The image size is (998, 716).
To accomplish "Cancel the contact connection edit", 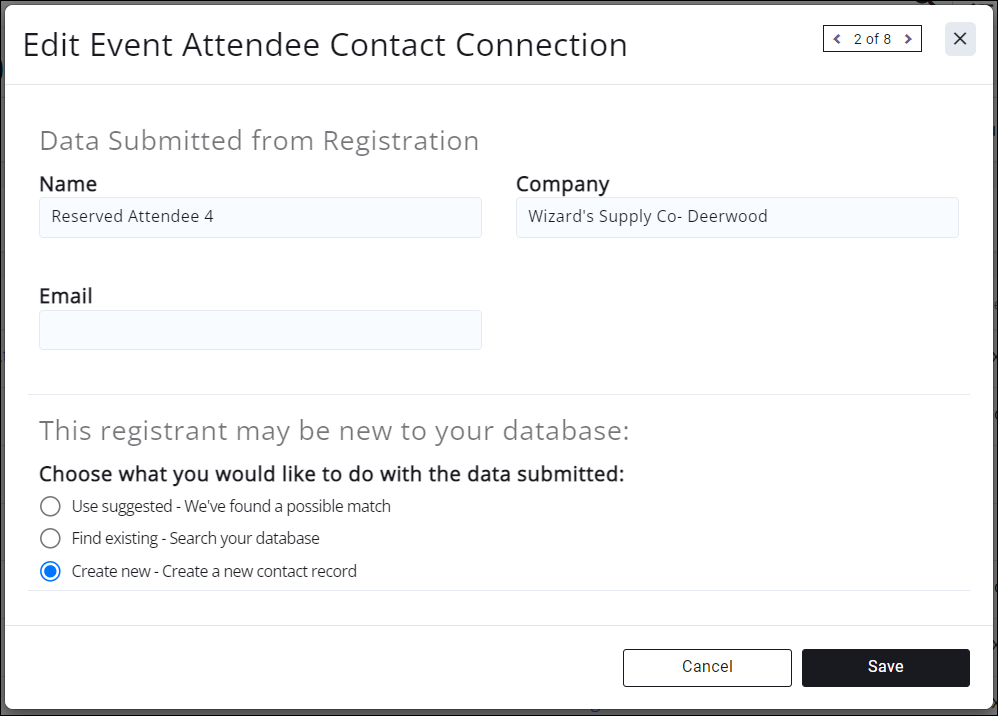I will [x=707, y=667].
